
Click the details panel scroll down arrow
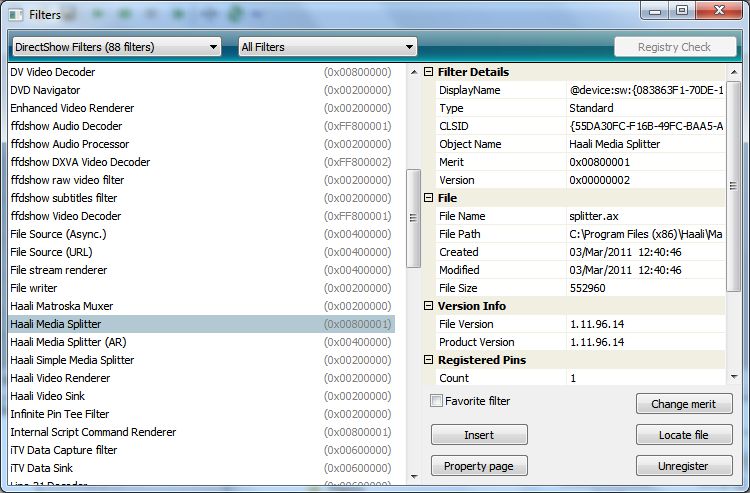click(x=734, y=377)
